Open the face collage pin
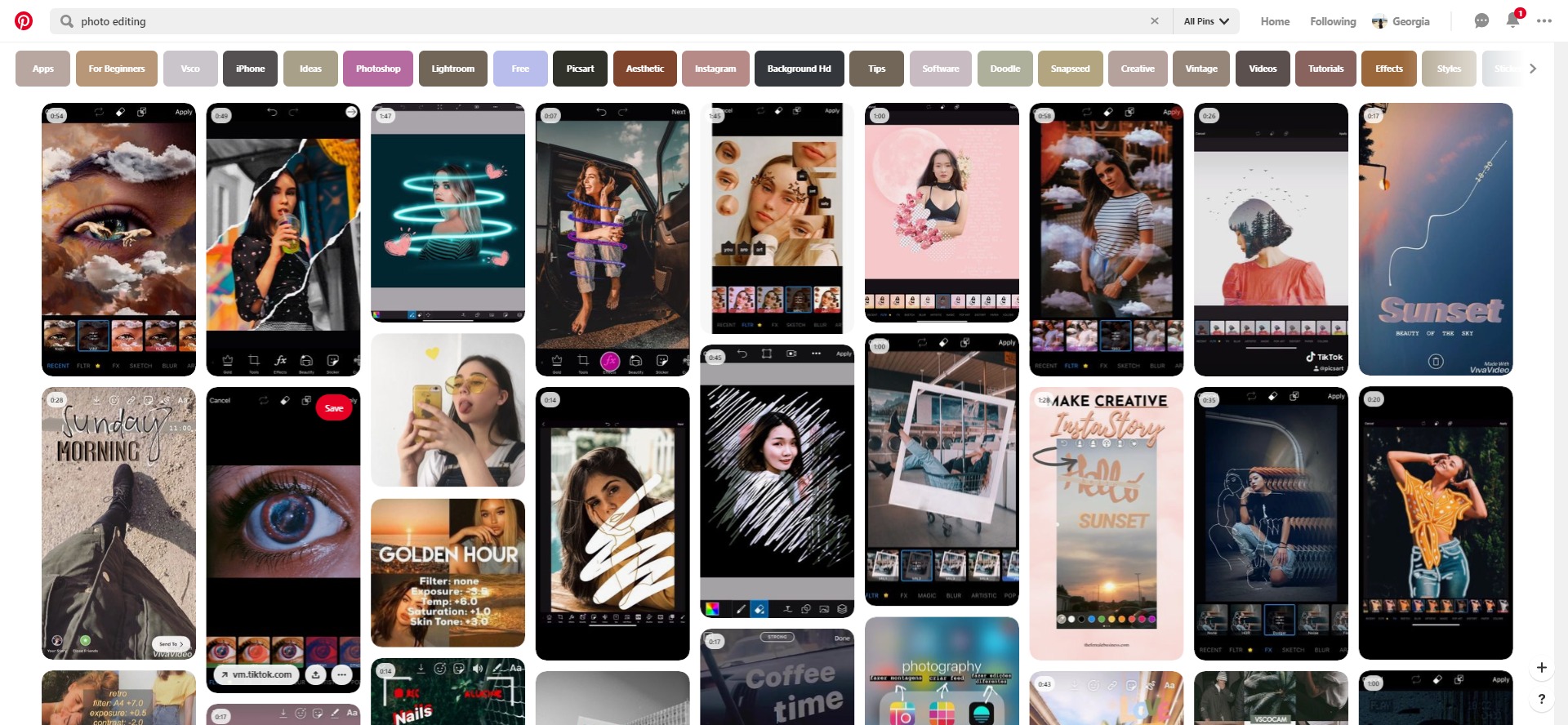The image size is (1568, 725). 777,218
